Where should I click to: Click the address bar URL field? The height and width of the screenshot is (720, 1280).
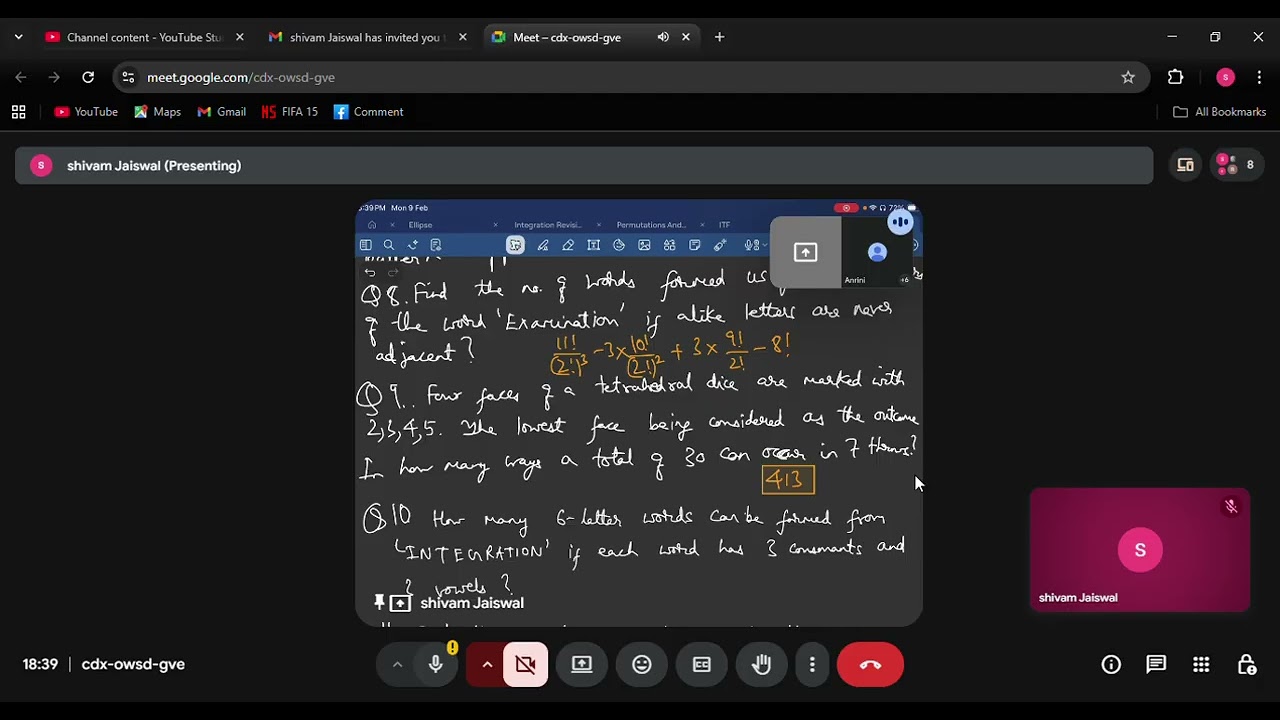(x=630, y=77)
